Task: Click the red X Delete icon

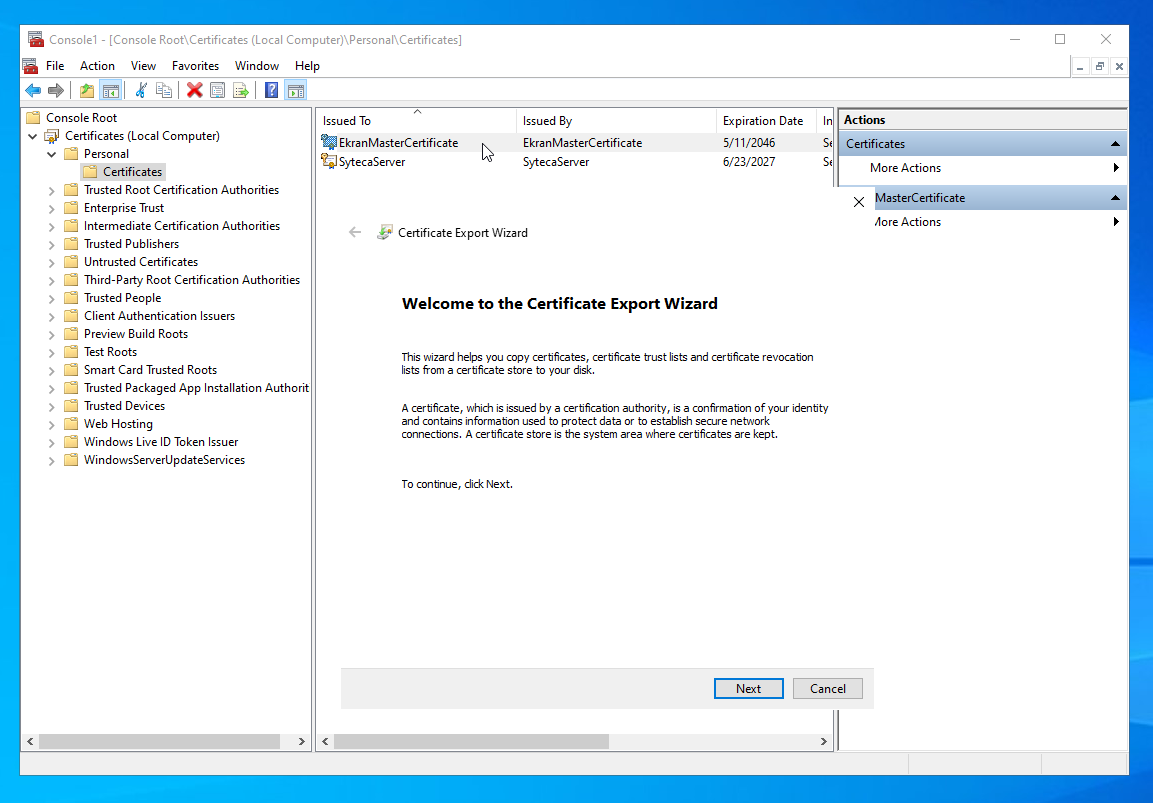Action: point(194,90)
